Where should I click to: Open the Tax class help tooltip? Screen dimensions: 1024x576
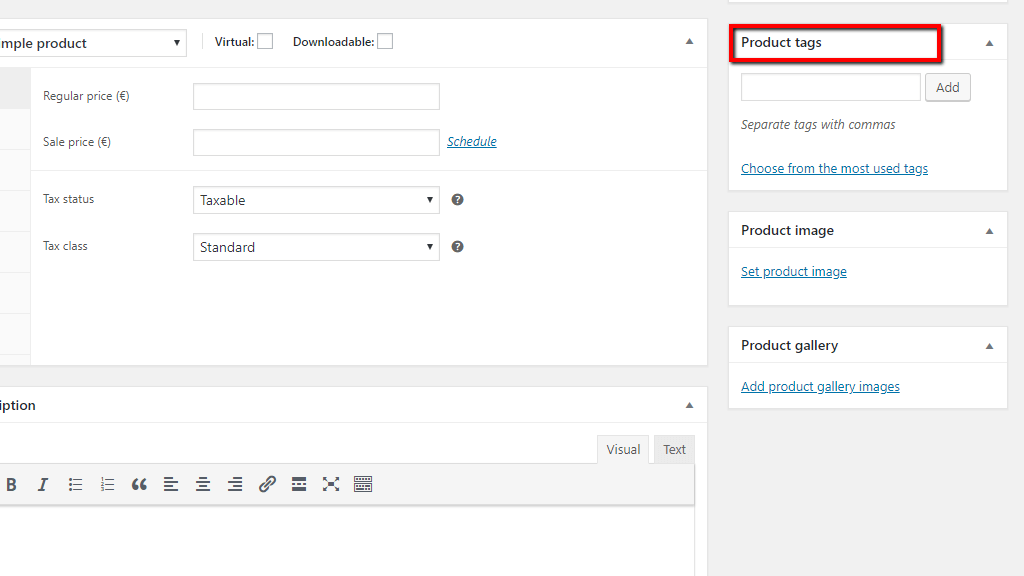click(x=458, y=247)
